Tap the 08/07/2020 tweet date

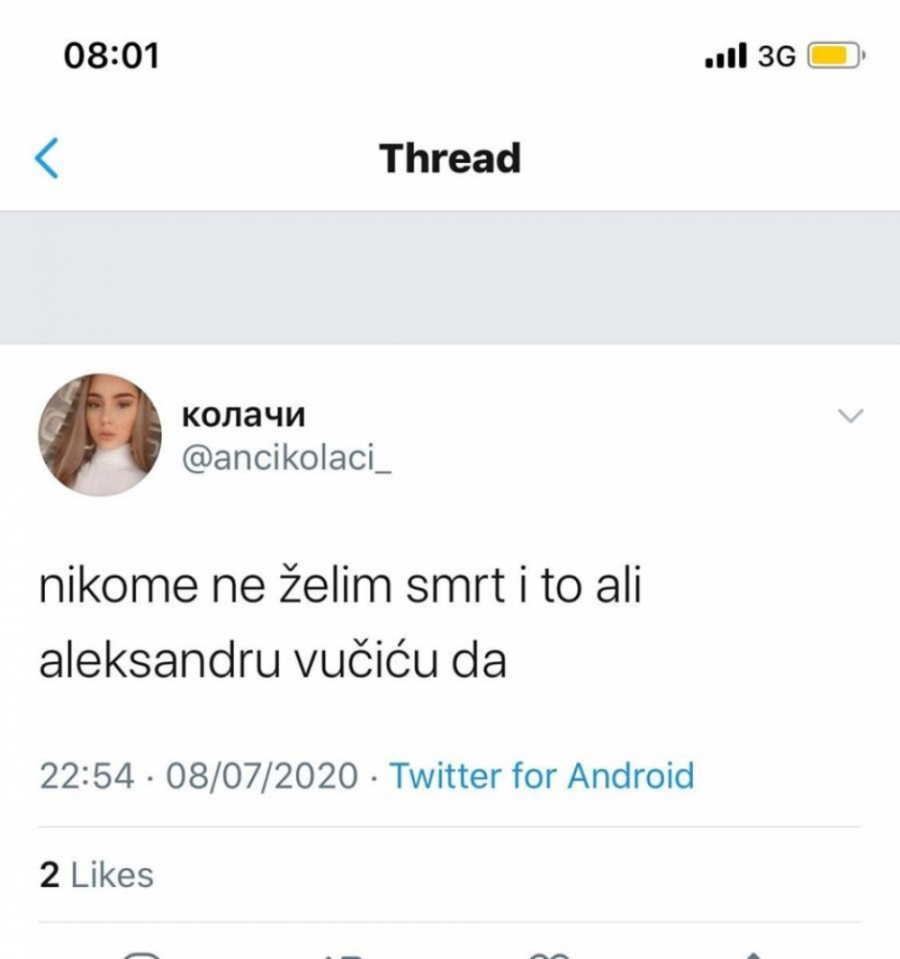pyautogui.click(x=264, y=776)
